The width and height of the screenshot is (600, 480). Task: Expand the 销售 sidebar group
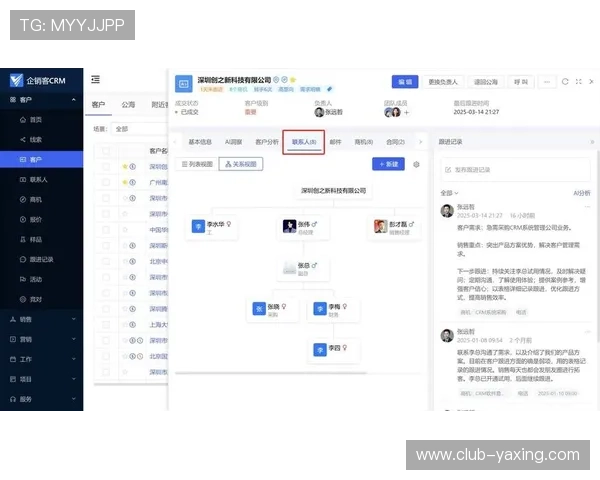pos(73,319)
